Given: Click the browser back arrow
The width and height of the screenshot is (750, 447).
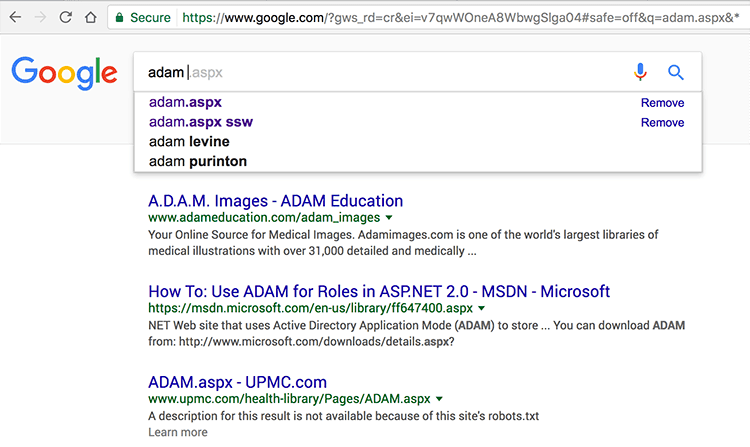Looking at the screenshot, I should [x=14, y=17].
